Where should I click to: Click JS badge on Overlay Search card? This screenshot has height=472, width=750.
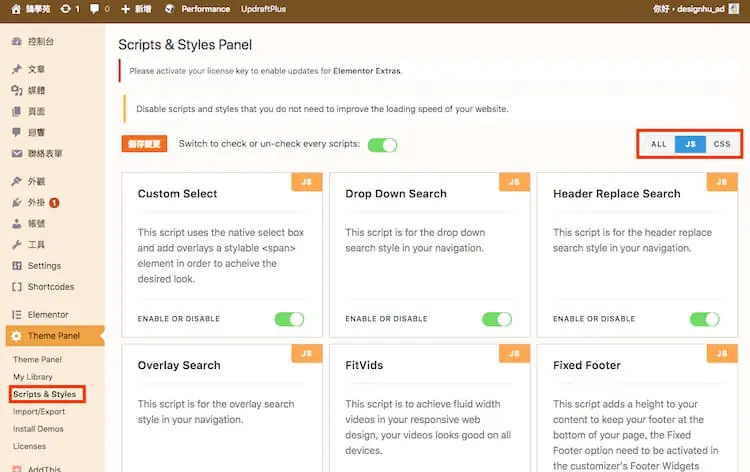pyautogui.click(x=307, y=354)
